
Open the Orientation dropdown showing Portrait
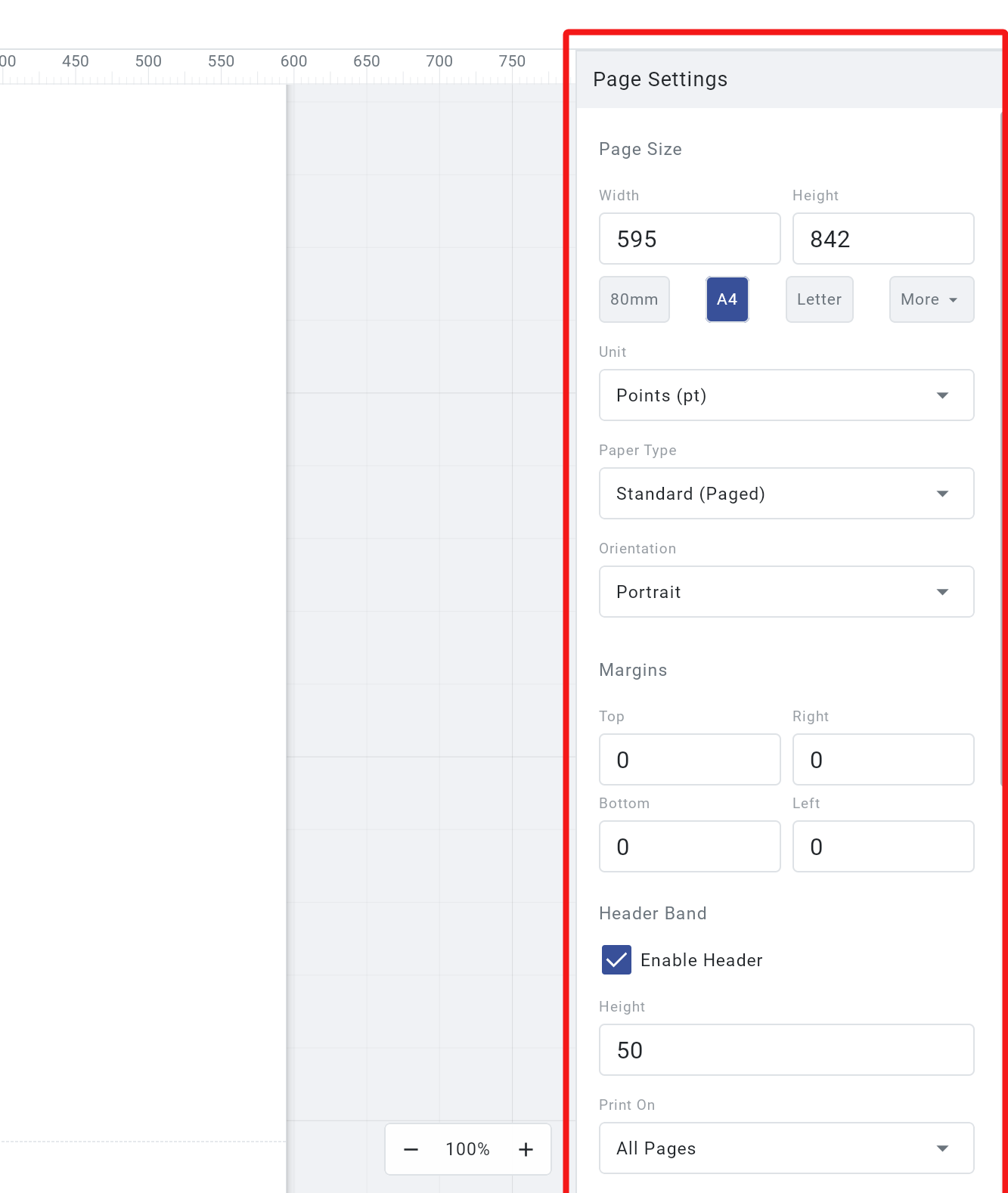click(786, 592)
